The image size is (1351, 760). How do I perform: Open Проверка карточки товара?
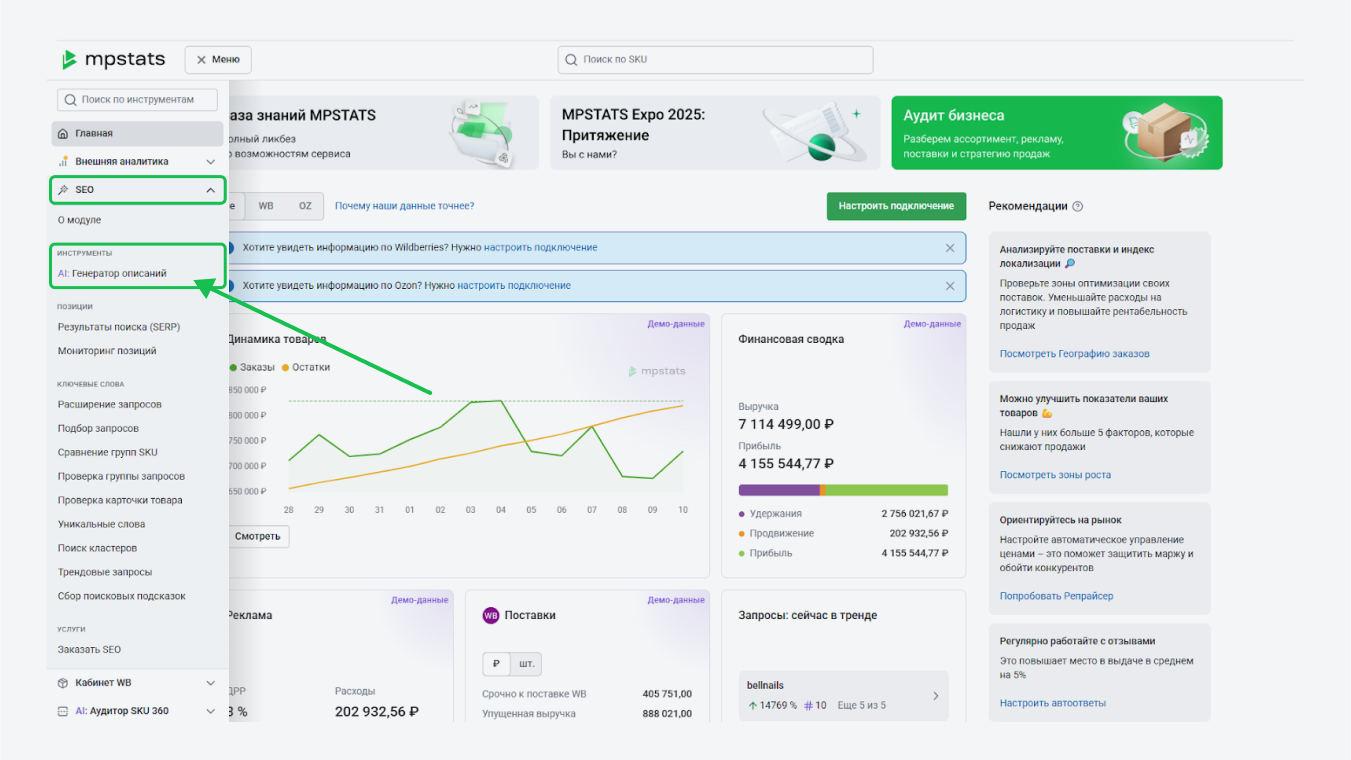point(120,501)
